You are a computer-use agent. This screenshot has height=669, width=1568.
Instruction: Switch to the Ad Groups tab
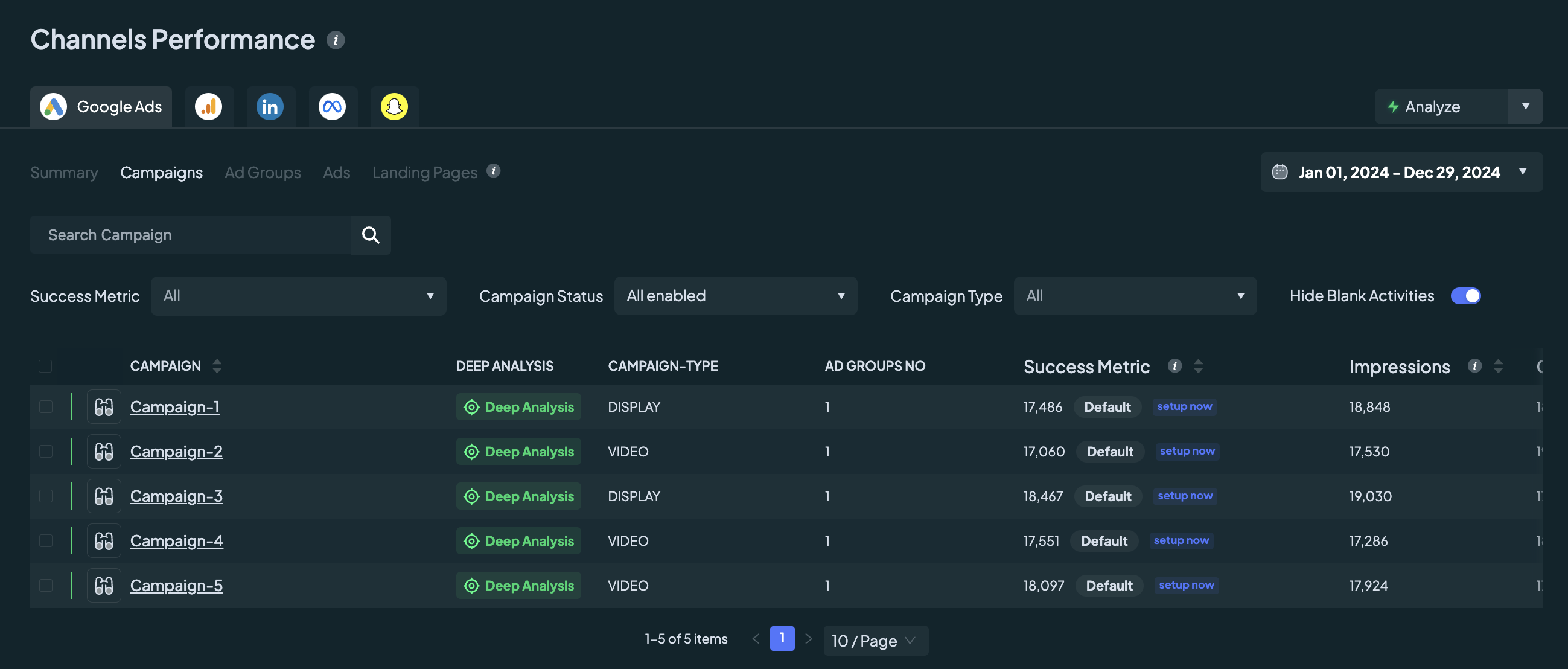(x=263, y=172)
